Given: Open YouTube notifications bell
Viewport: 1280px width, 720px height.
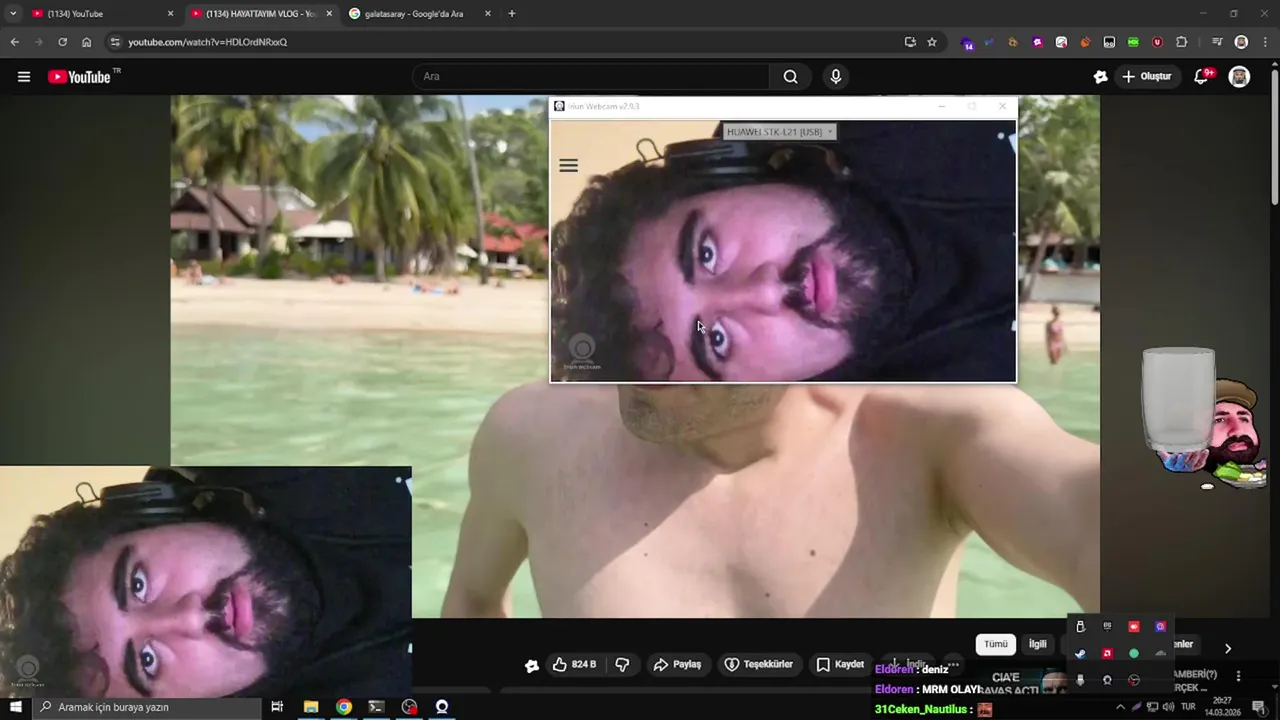Looking at the screenshot, I should click(x=1203, y=77).
